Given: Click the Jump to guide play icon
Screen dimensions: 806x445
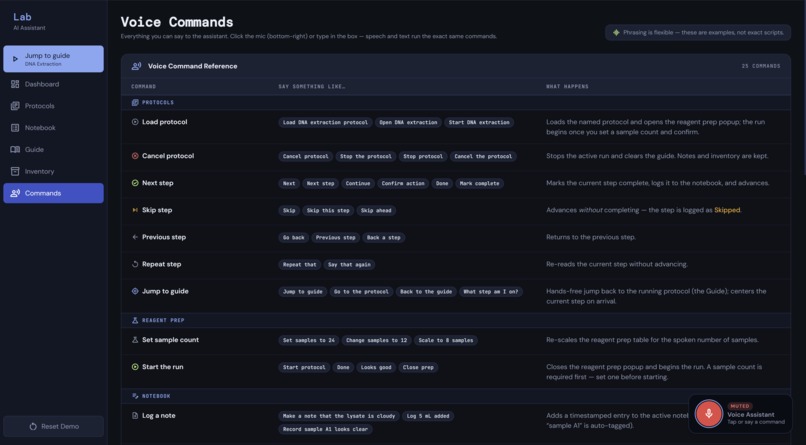Looking at the screenshot, I should click(x=15, y=59).
